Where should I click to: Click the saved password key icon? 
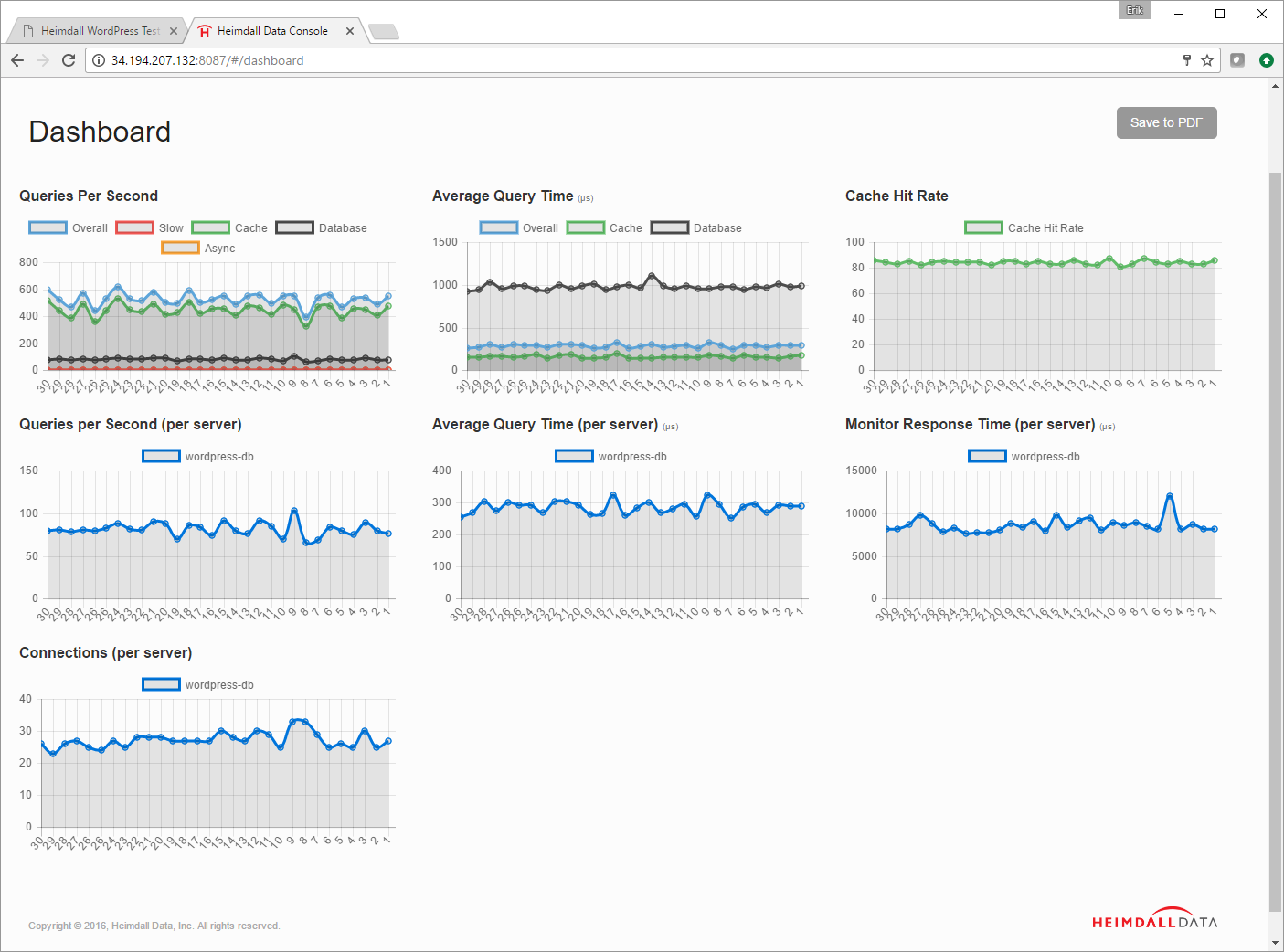coord(1187,60)
